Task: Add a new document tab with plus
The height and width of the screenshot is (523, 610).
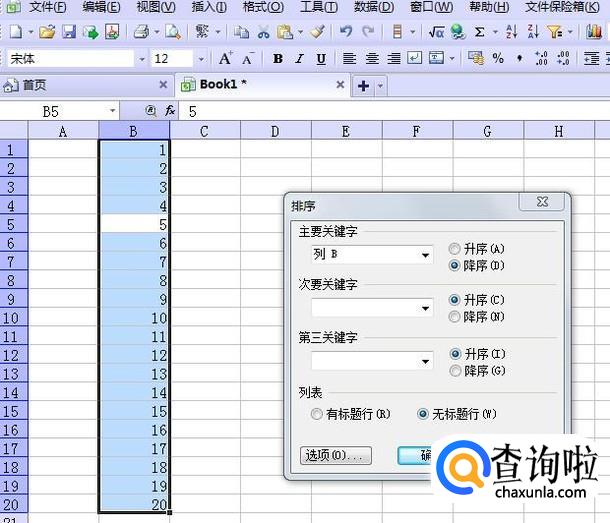Action: (363, 86)
